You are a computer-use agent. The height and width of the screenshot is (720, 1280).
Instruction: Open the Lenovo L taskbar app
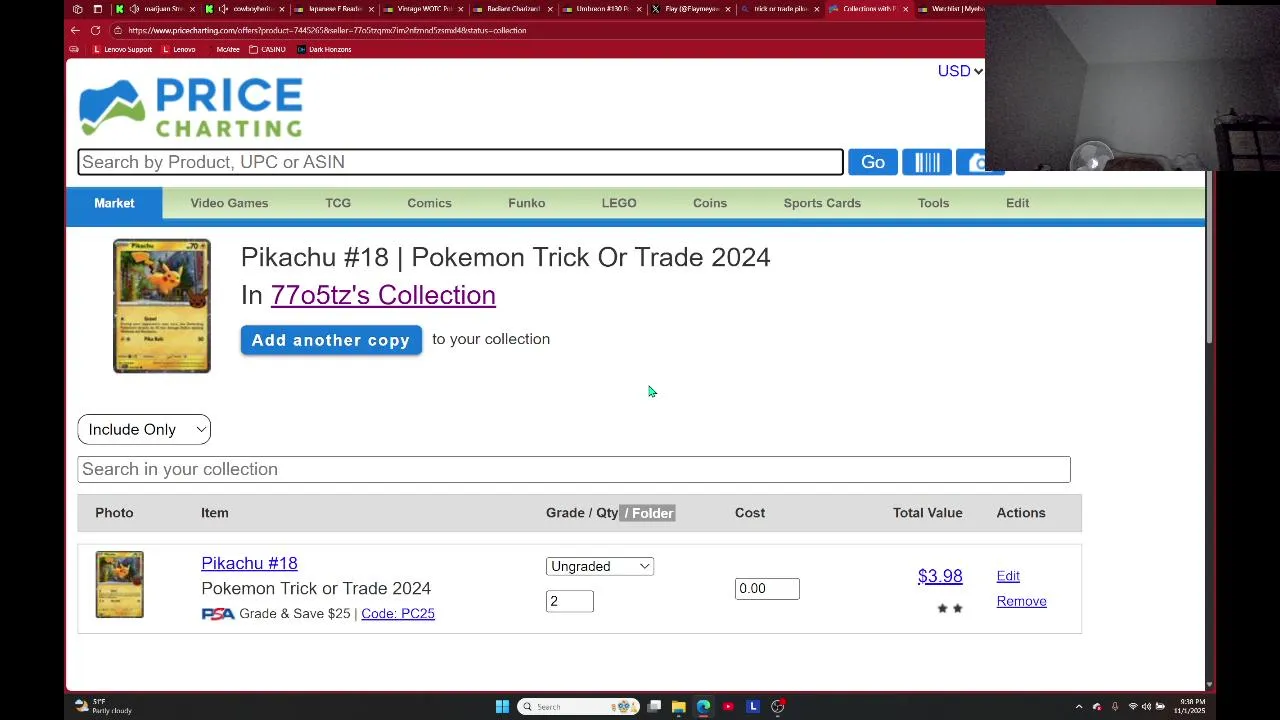753,707
